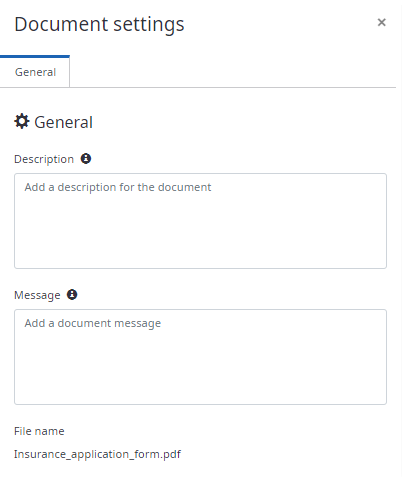Screen dimensions: 402x482
Task: Switch to the General tab
Action: (x=35, y=72)
